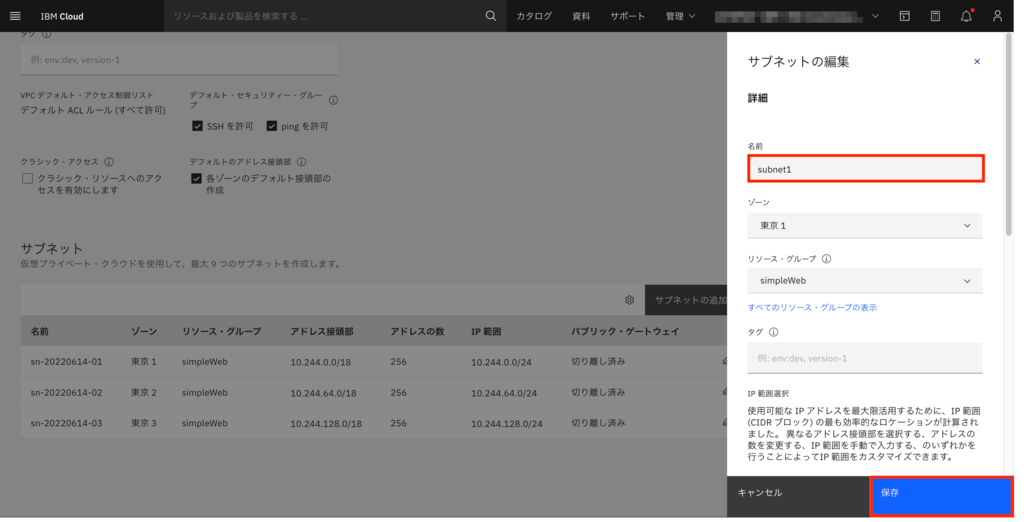Toggle 各ゾーンのデフォルト接頭部の作成 checkbox
Image resolution: width=1024 pixels, height=522 pixels.
pos(196,178)
